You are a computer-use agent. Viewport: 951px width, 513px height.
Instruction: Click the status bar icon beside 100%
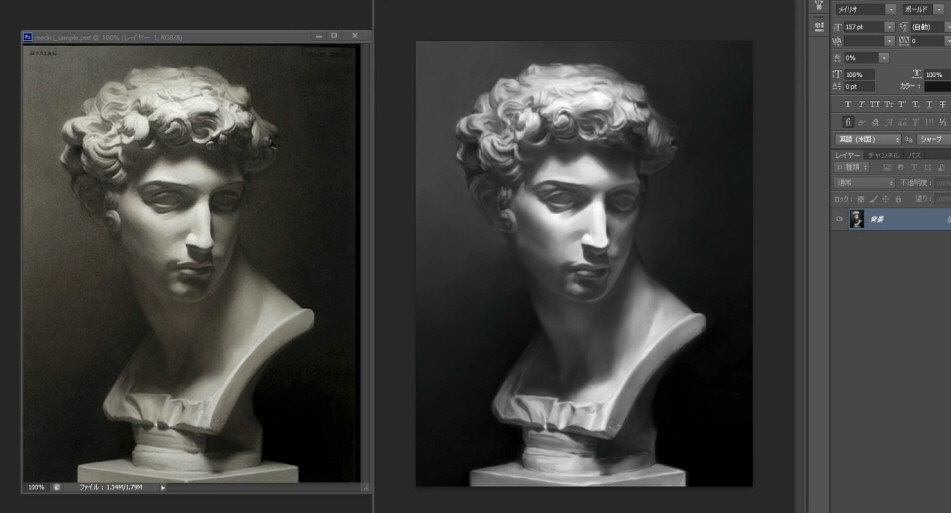(x=56, y=488)
